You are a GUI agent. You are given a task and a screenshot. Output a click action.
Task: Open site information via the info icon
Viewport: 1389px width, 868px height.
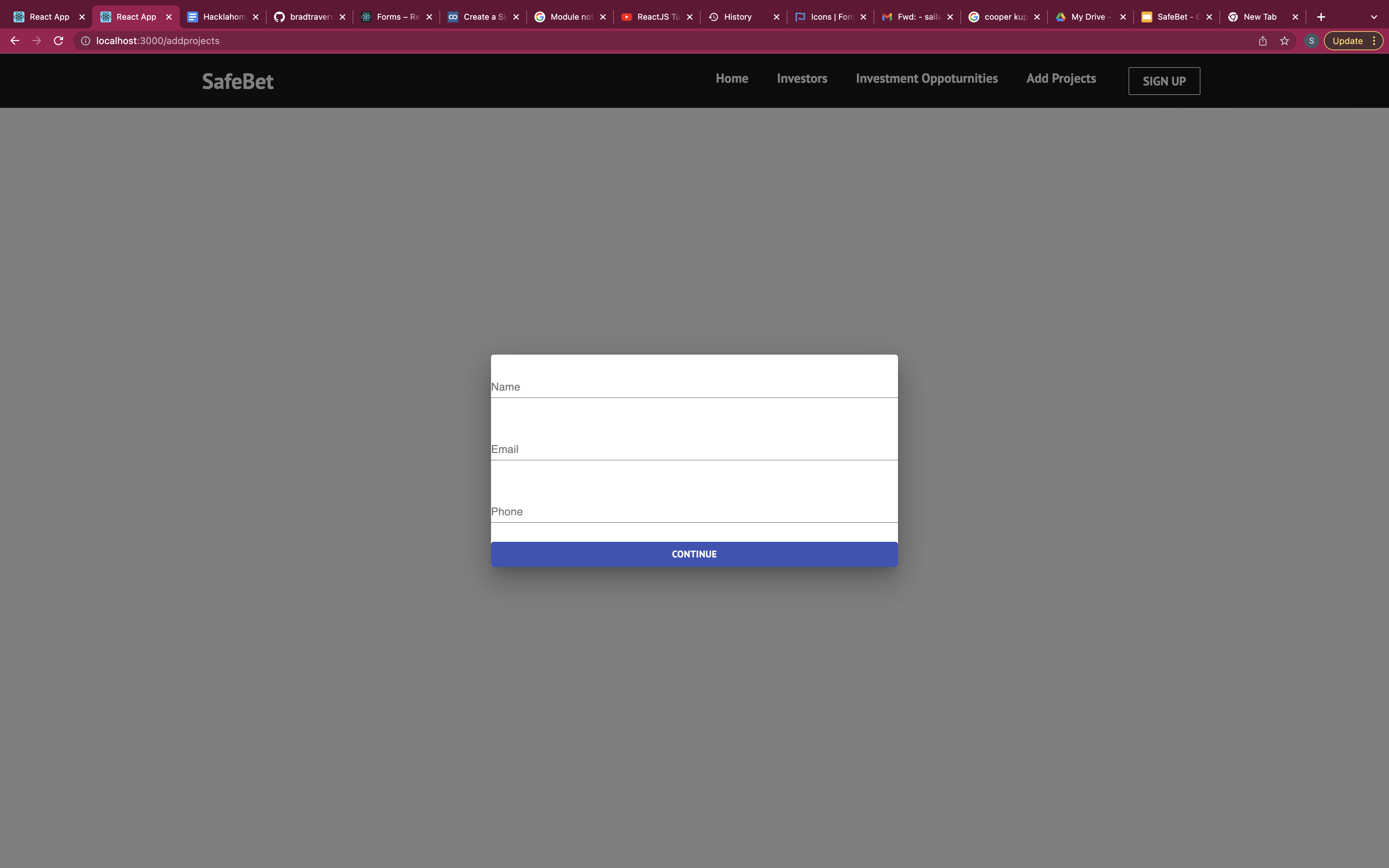pos(85,40)
